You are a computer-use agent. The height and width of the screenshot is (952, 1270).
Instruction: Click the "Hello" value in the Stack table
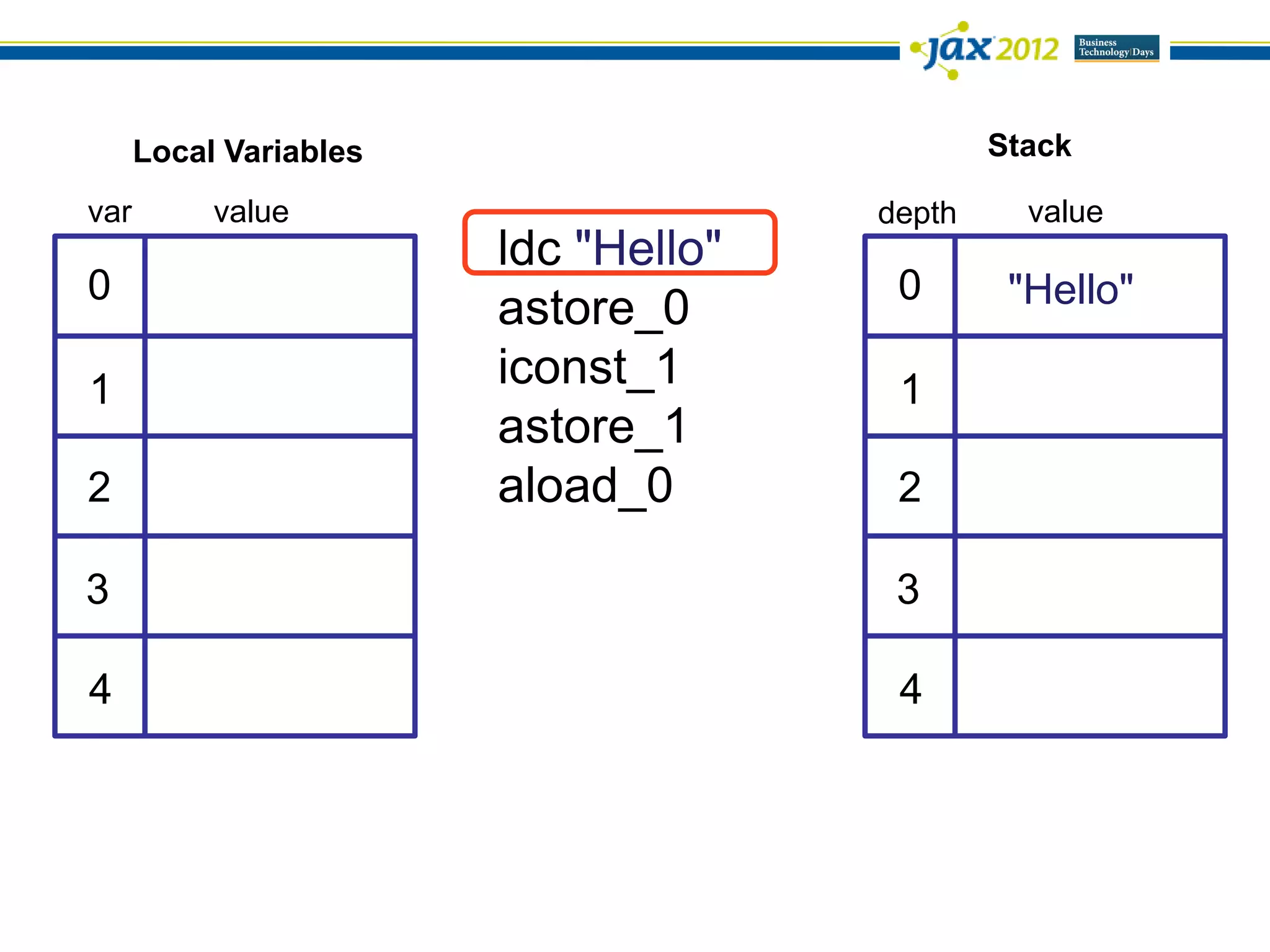pyautogui.click(x=1070, y=289)
